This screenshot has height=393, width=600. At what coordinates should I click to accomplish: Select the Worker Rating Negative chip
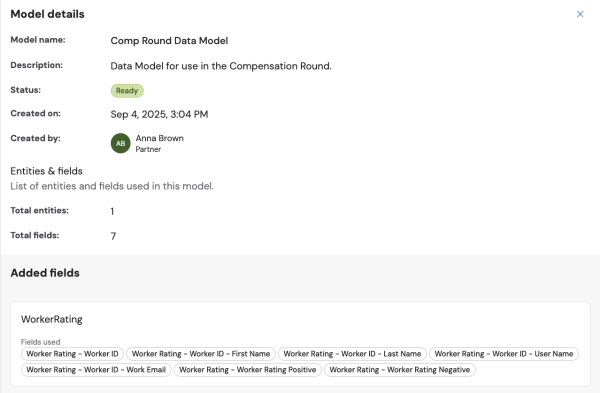pyautogui.click(x=399, y=370)
